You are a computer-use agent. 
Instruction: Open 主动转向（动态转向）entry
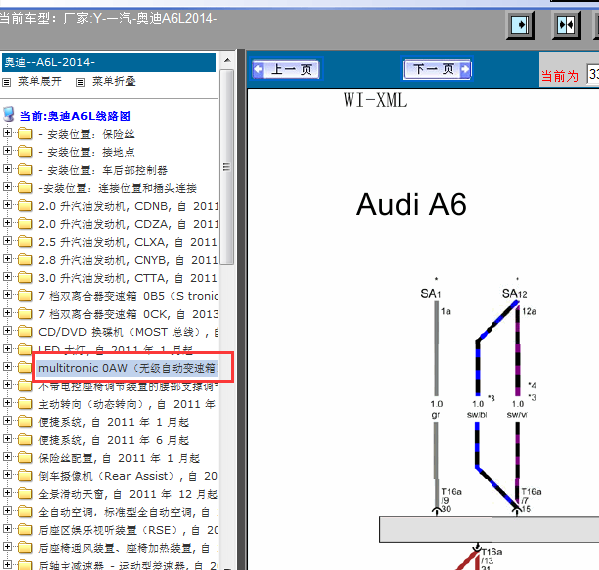click(x=127, y=404)
